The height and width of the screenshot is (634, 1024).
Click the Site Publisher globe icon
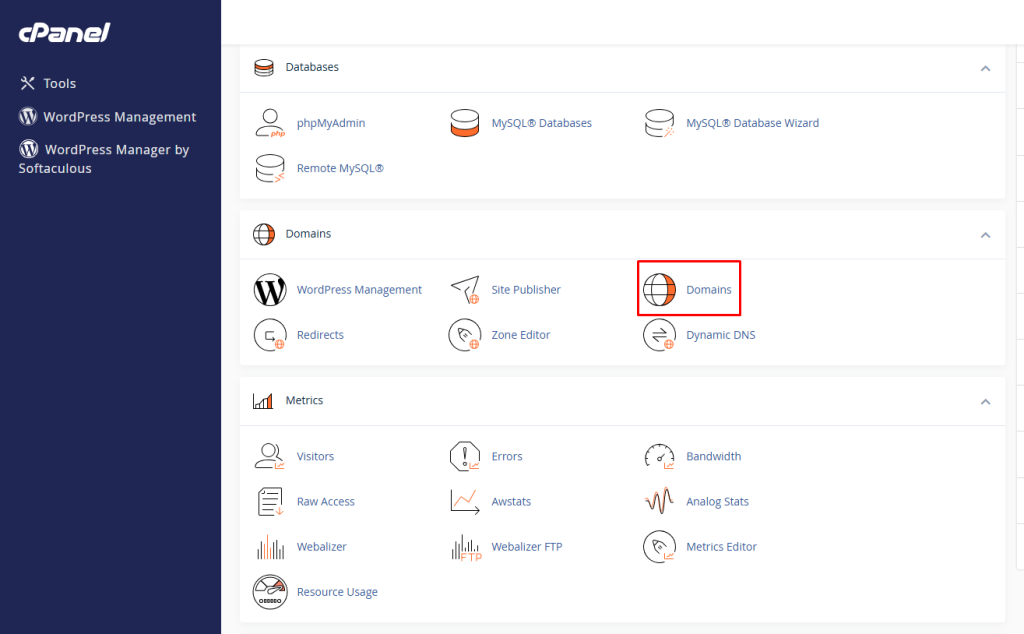coord(465,289)
